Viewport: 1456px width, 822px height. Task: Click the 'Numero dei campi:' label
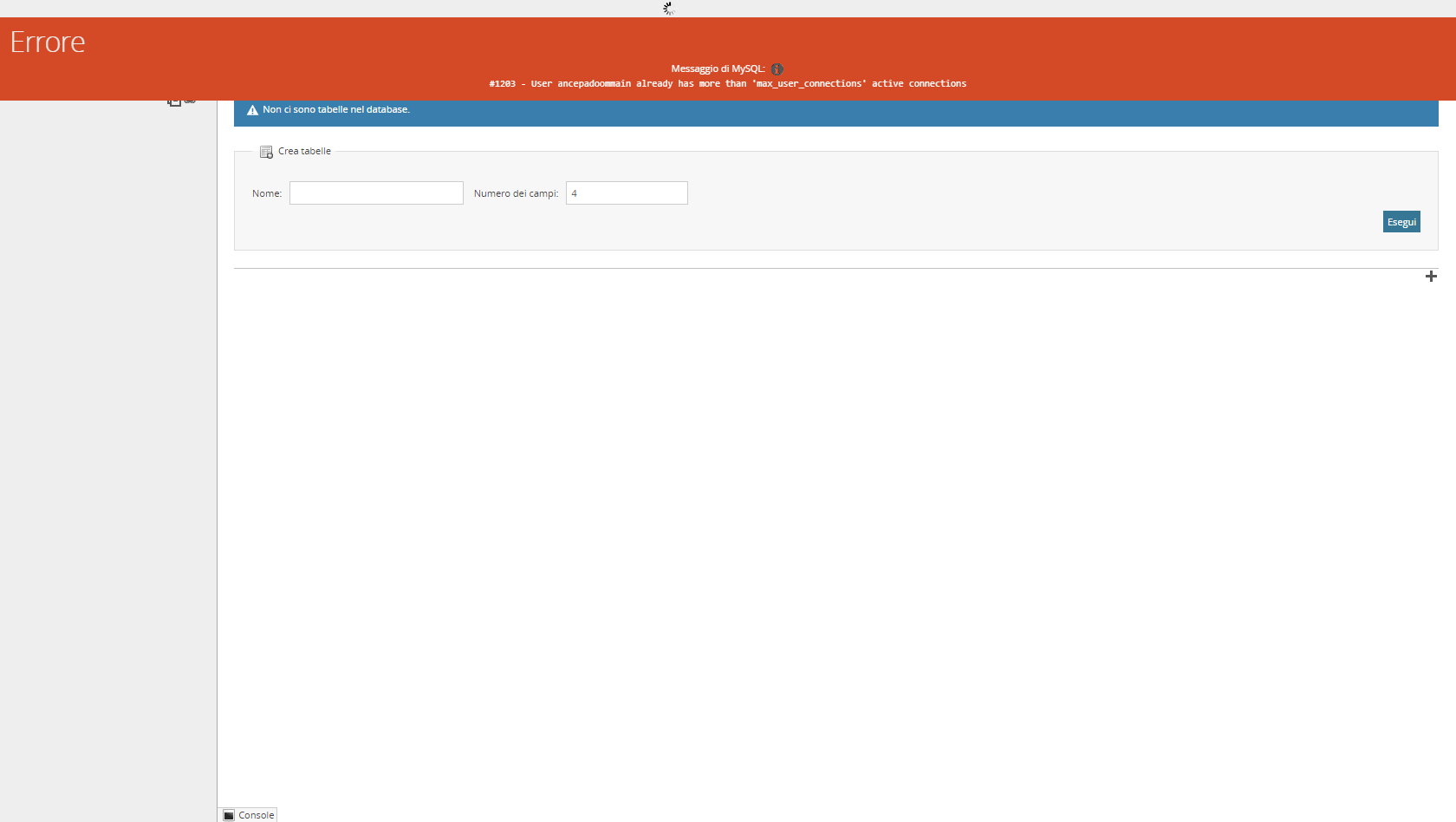tap(517, 193)
